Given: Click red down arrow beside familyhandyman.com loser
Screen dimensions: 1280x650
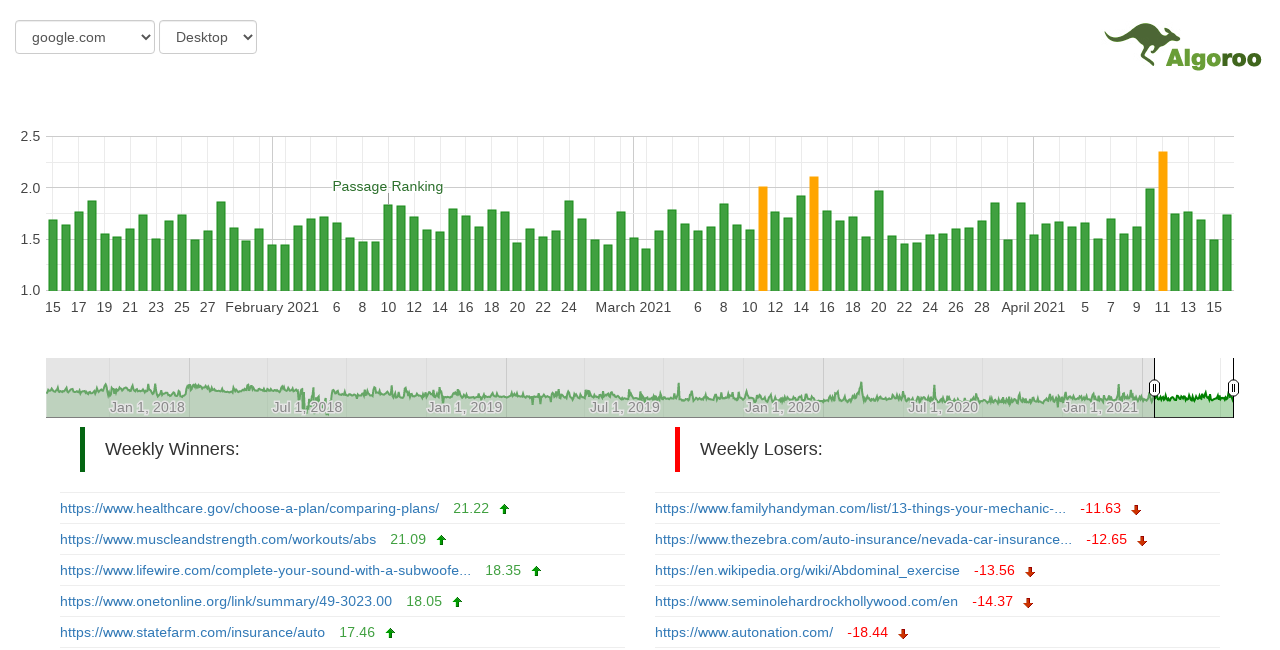Looking at the screenshot, I should pos(1137,509).
